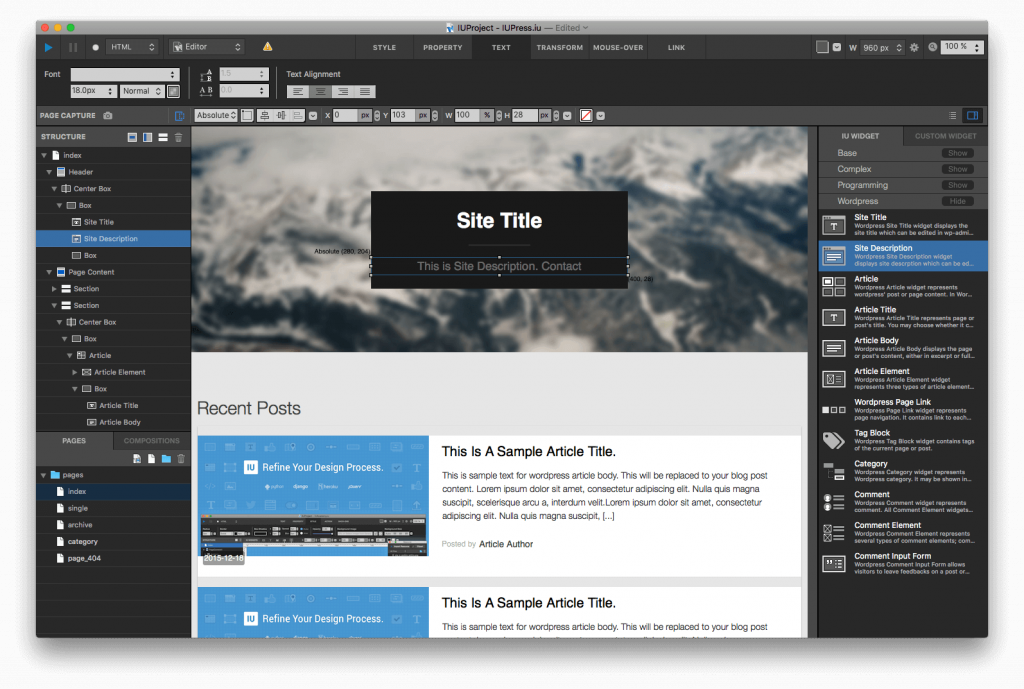Viewport: 1024px width, 689px height.
Task: Click the list view icon above widget panel
Action: pos(953,116)
